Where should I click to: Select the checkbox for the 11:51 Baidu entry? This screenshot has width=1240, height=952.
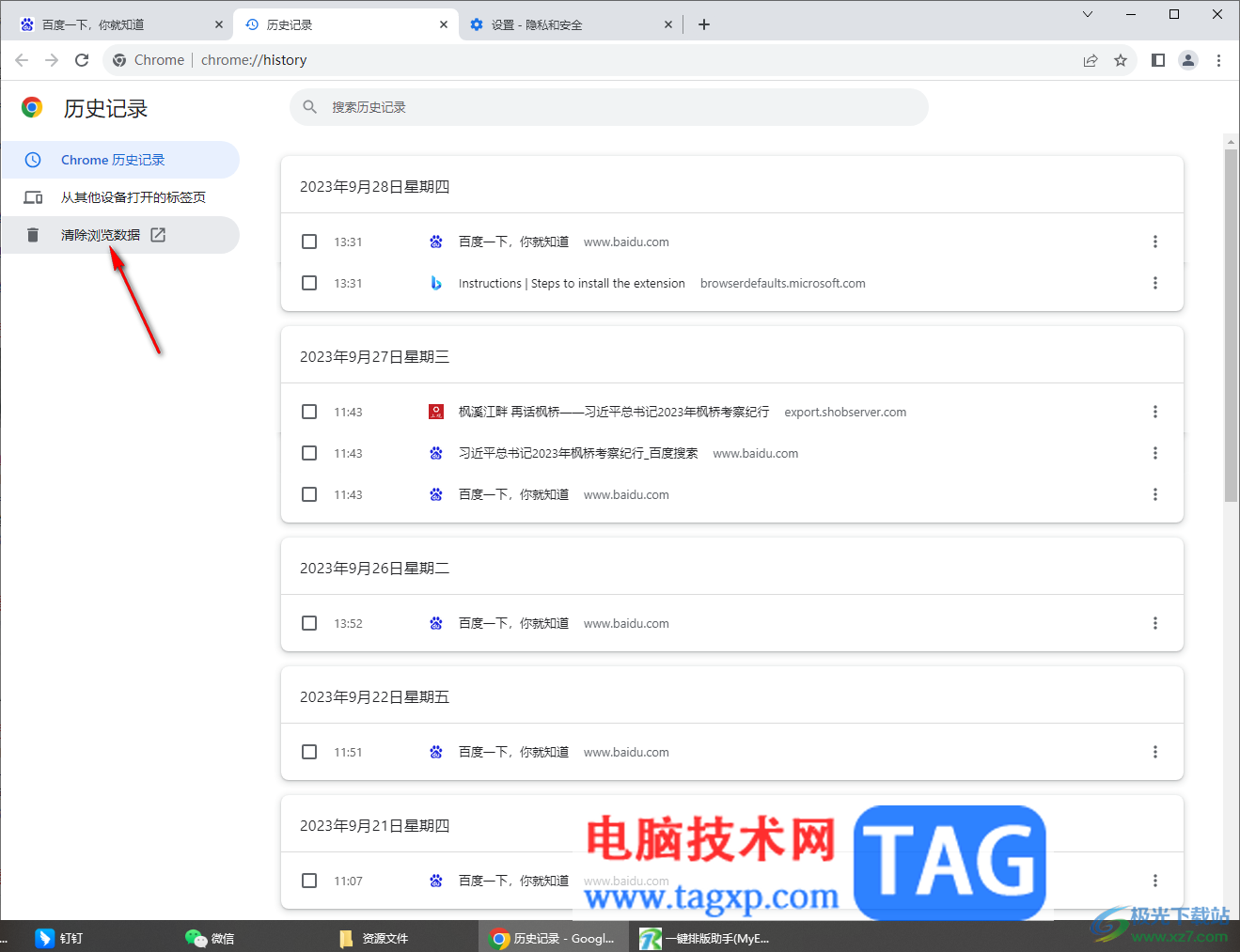[309, 752]
